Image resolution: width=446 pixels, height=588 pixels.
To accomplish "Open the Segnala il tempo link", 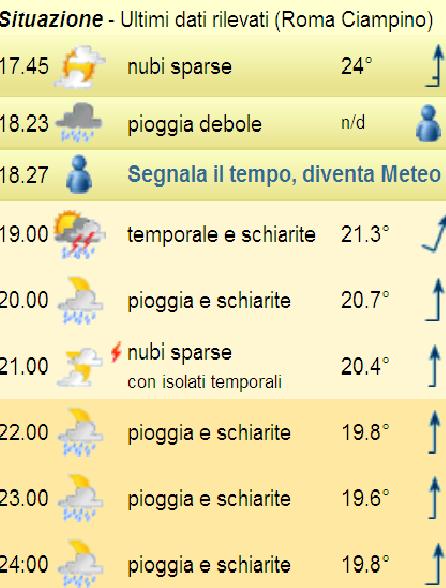I will [284, 174].
